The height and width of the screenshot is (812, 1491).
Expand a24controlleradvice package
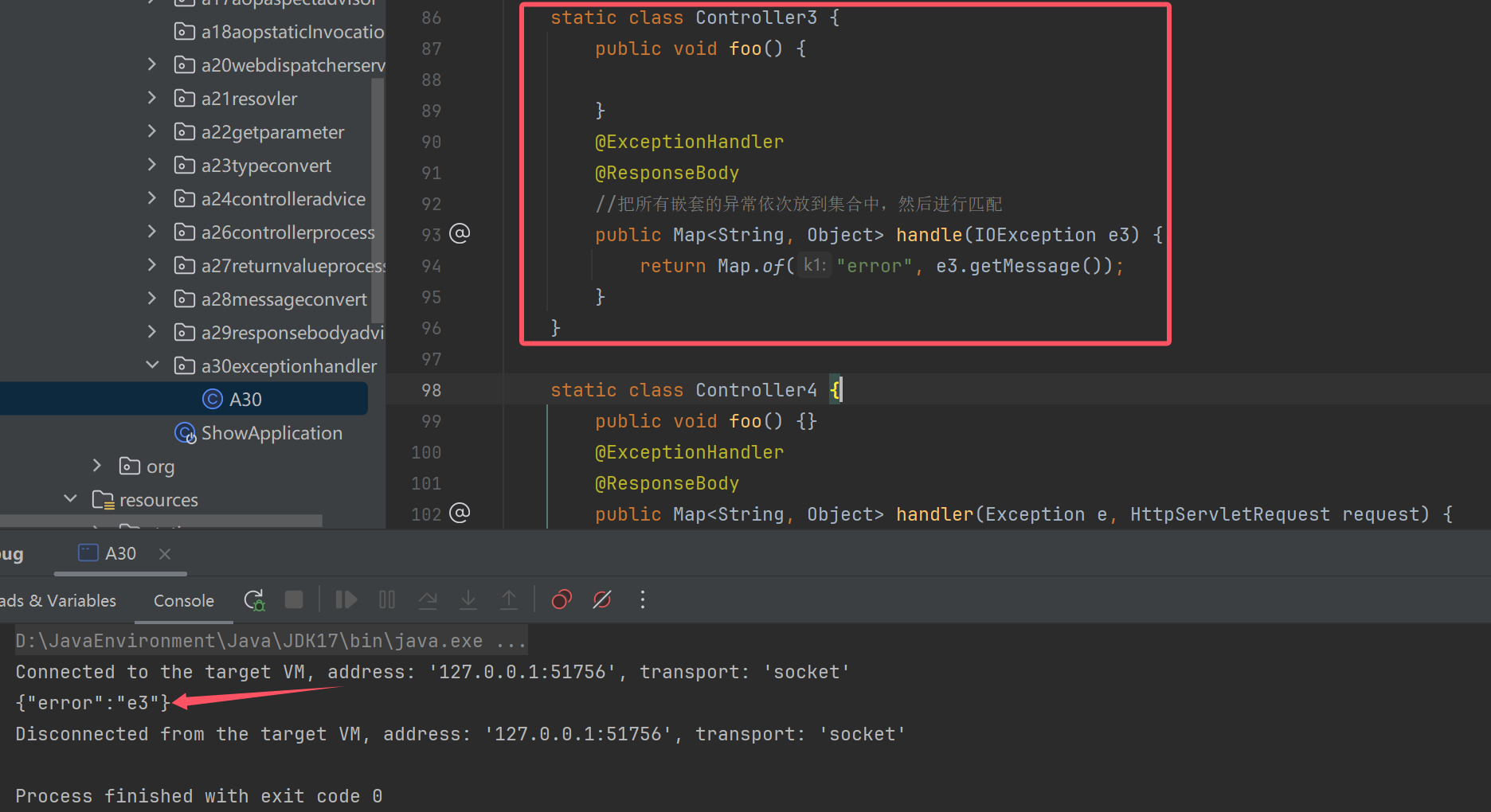[x=152, y=198]
